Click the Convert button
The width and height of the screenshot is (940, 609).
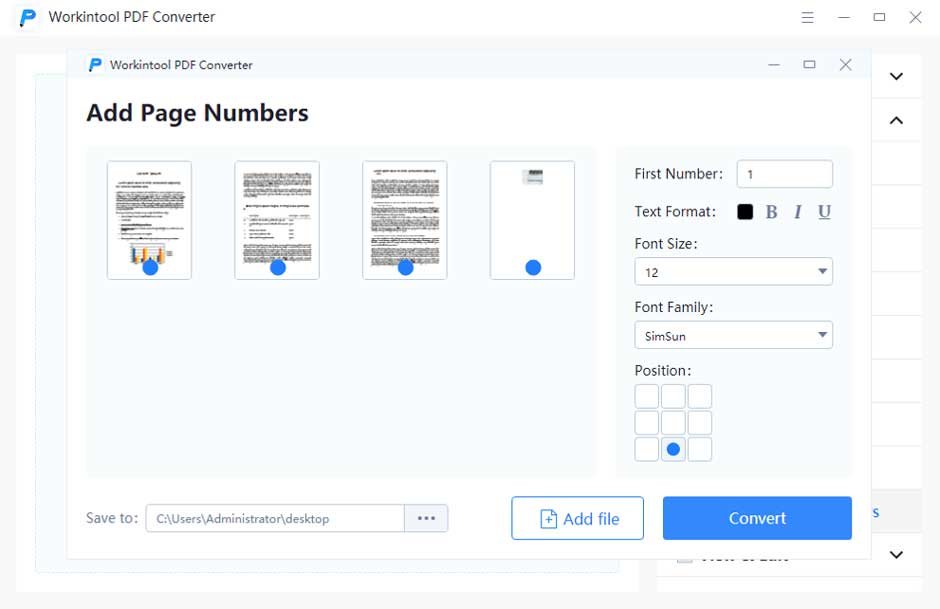[x=757, y=518]
